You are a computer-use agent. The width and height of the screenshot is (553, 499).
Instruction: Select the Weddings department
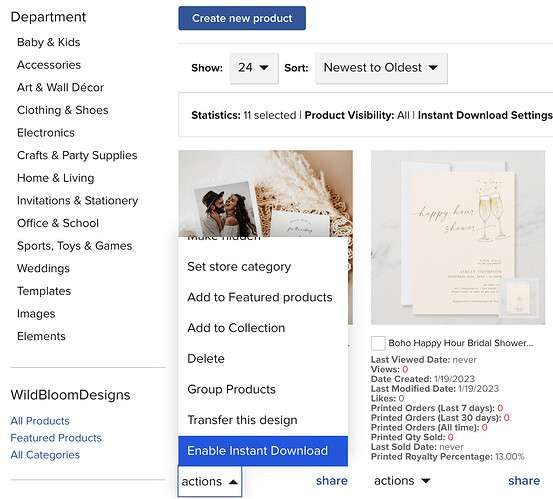tap(43, 268)
